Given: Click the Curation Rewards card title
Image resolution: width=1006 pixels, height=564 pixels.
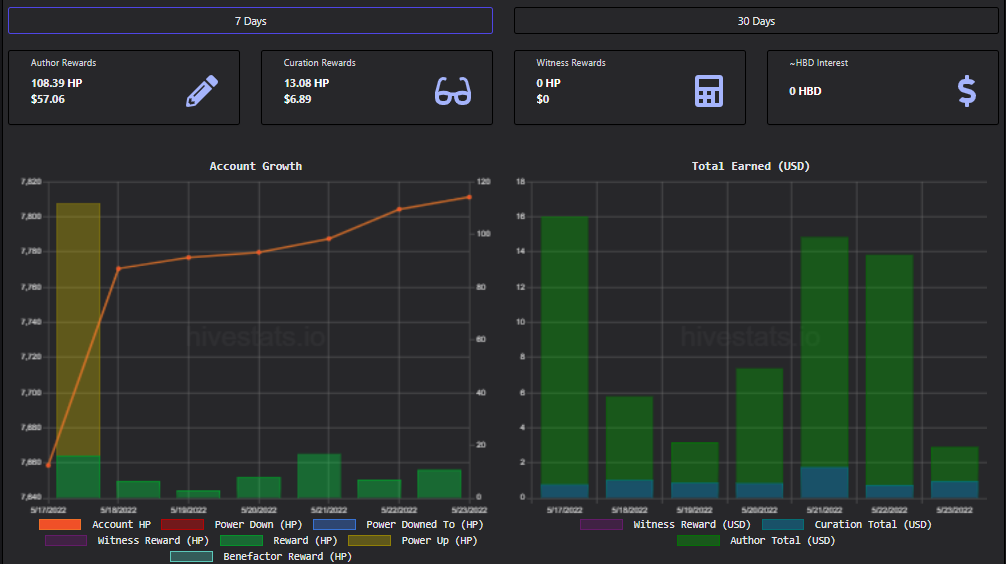Looking at the screenshot, I should click(x=320, y=63).
